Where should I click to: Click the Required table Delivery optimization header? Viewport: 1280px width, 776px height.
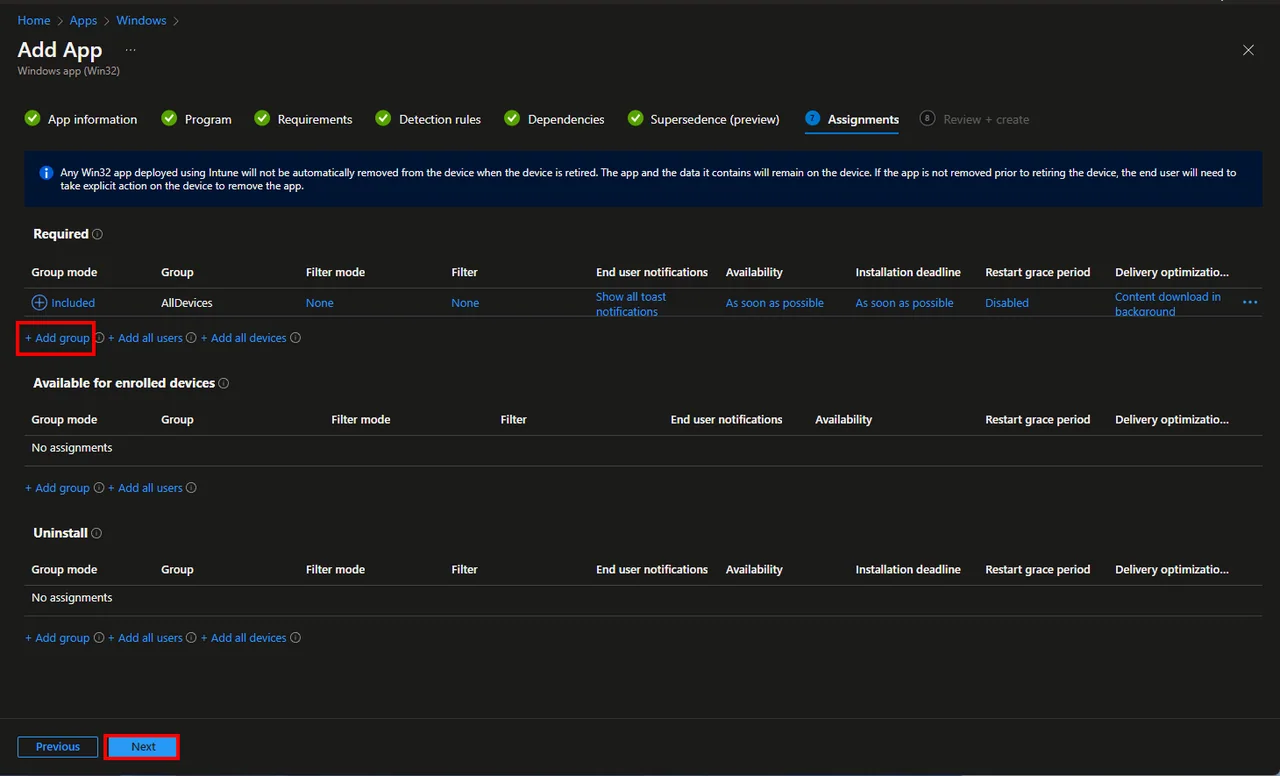1172,272
